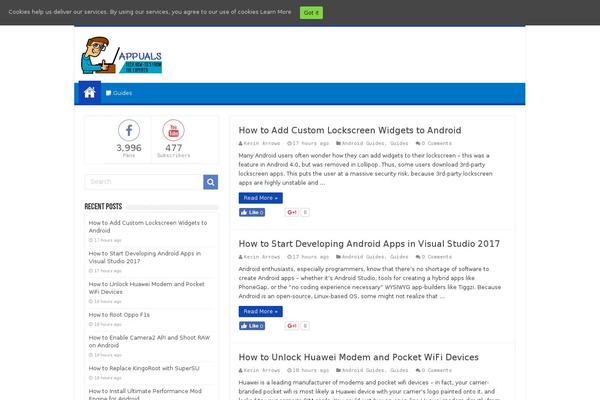The height and width of the screenshot is (400, 600).
Task: Open recent post How to Start Developing Android Apps
Action: click(145, 257)
